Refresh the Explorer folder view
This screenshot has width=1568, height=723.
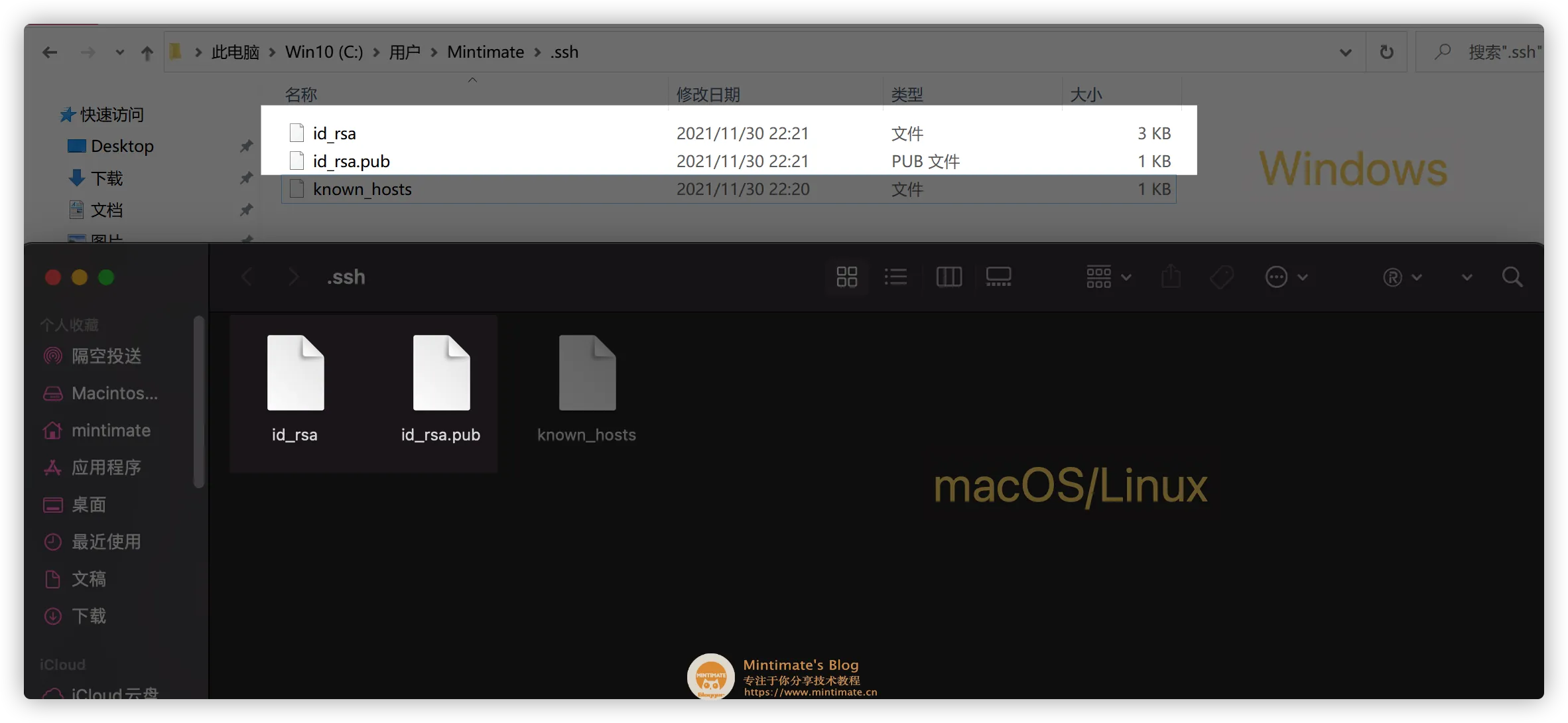click(x=1386, y=52)
